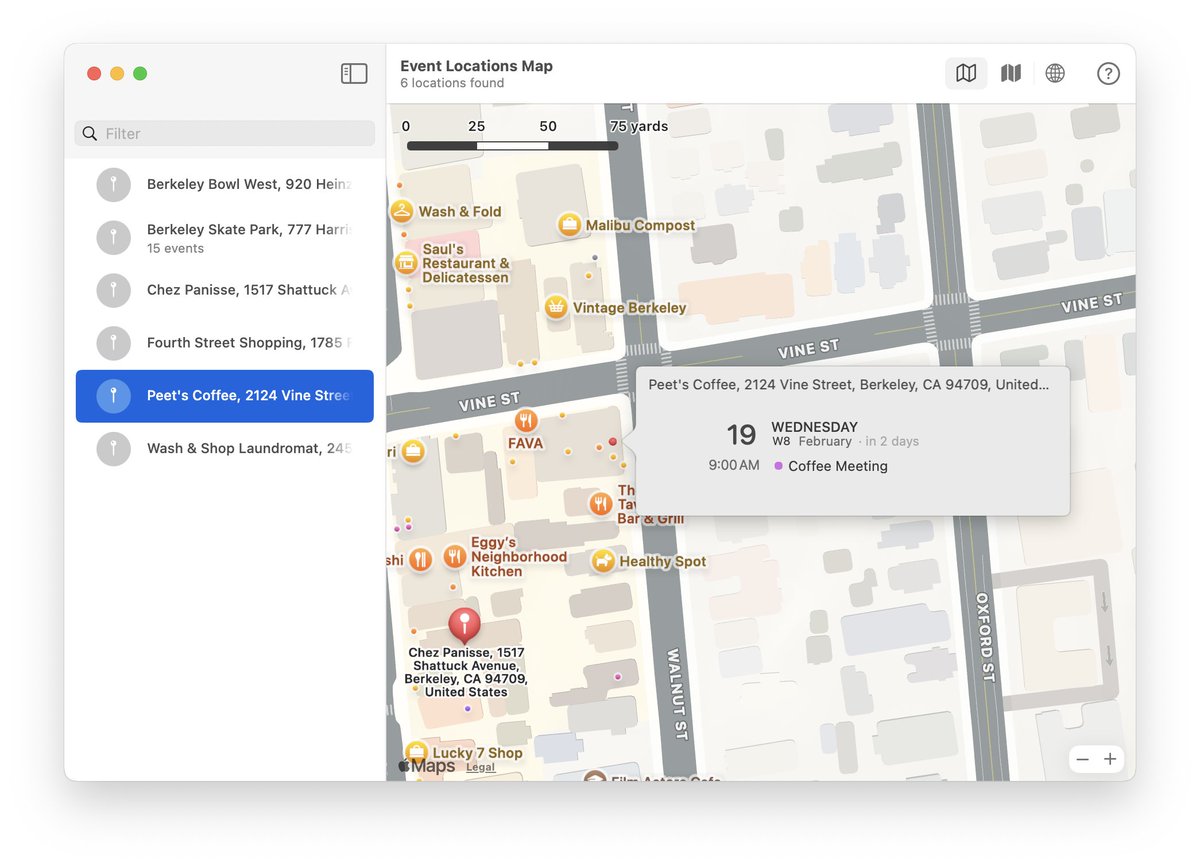The height and width of the screenshot is (866, 1200).
Task: Click Healthy Spot pet store icon
Action: (603, 561)
